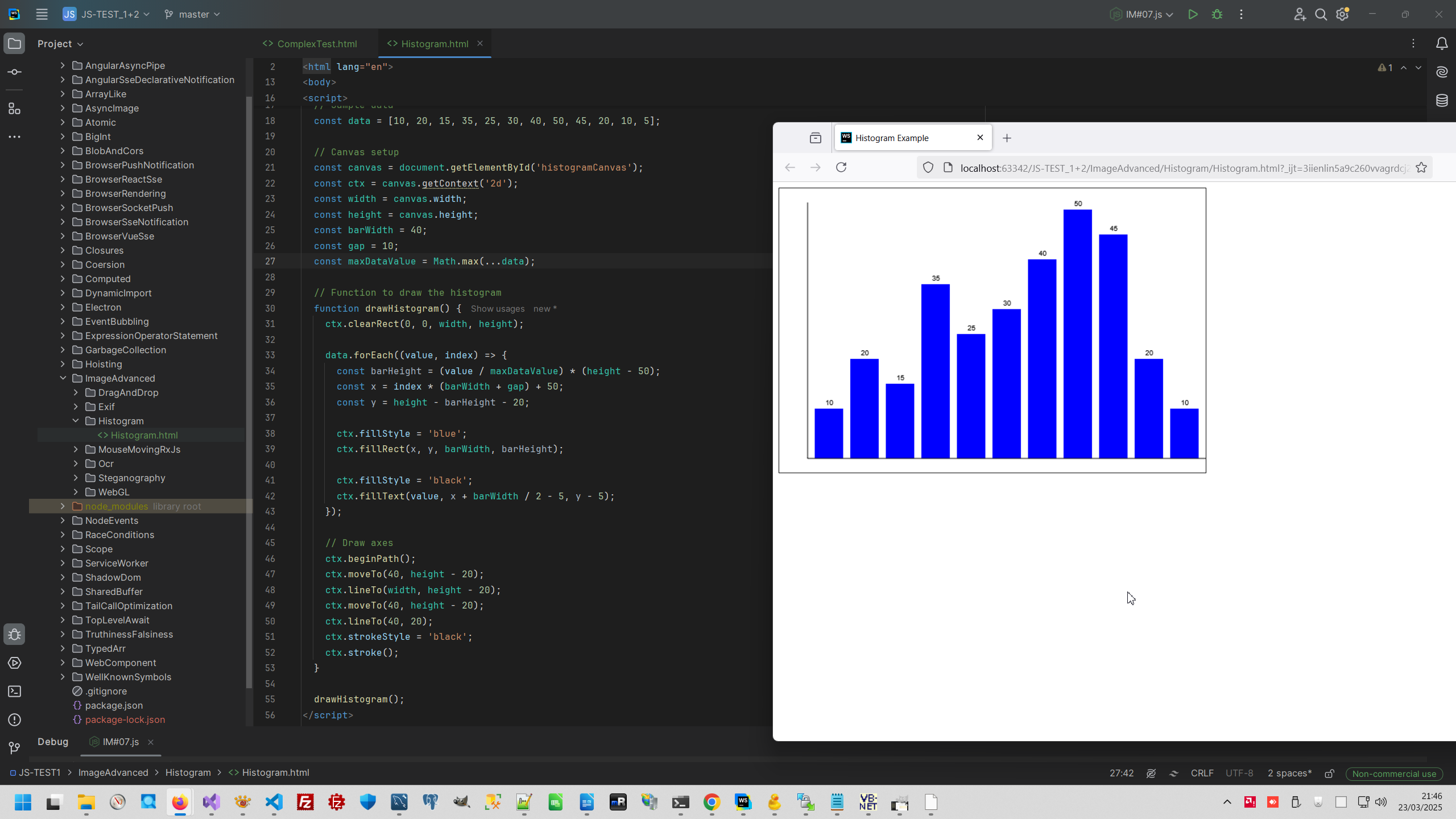Expand the WebGL folder
The image size is (1456, 819).
tap(76, 492)
